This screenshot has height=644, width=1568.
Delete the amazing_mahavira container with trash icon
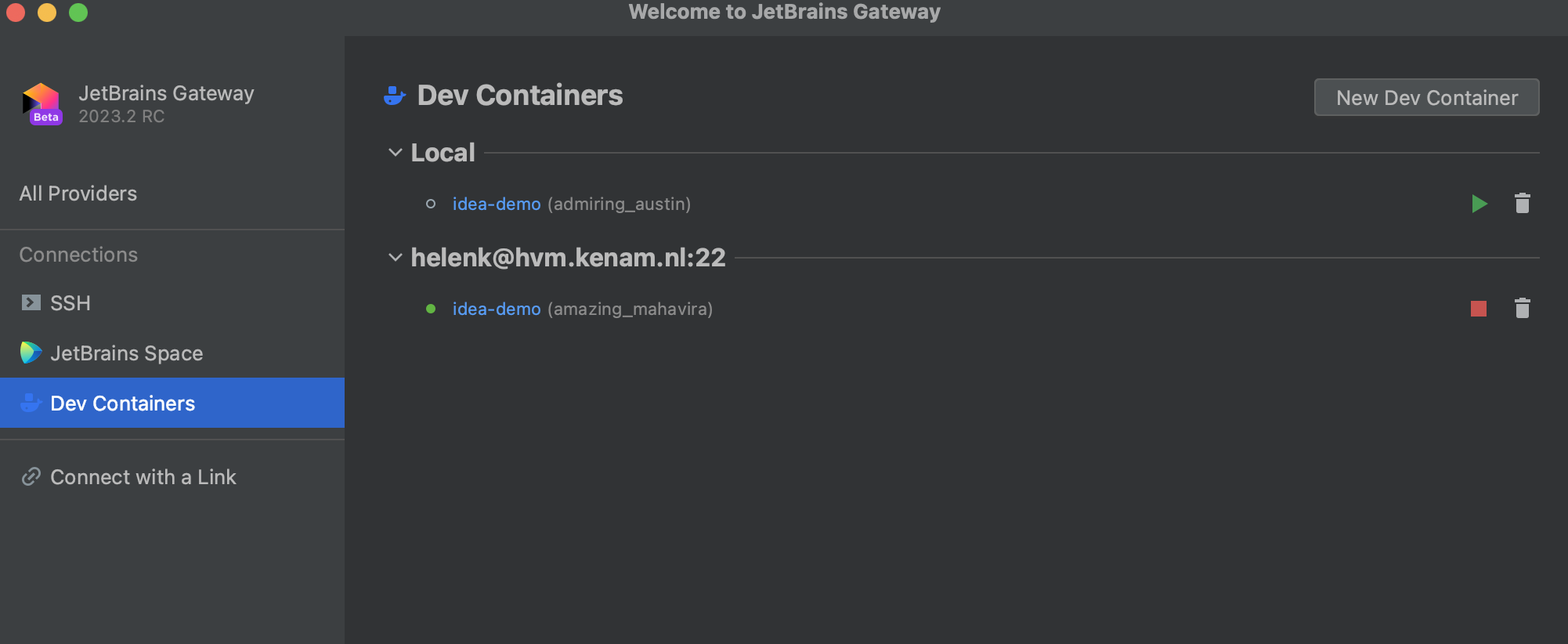click(1522, 309)
